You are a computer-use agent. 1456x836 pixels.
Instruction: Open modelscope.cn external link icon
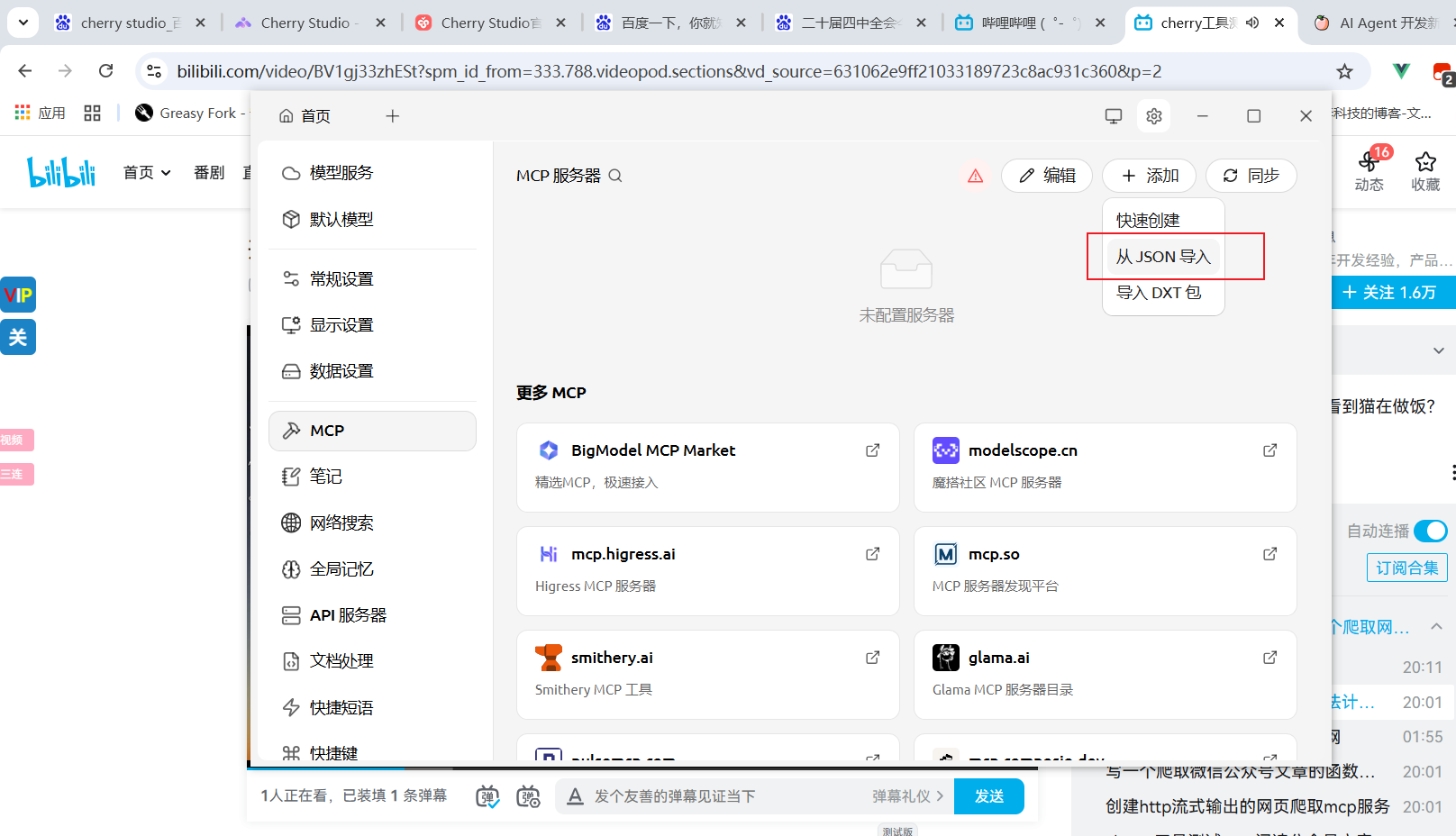(x=1269, y=450)
